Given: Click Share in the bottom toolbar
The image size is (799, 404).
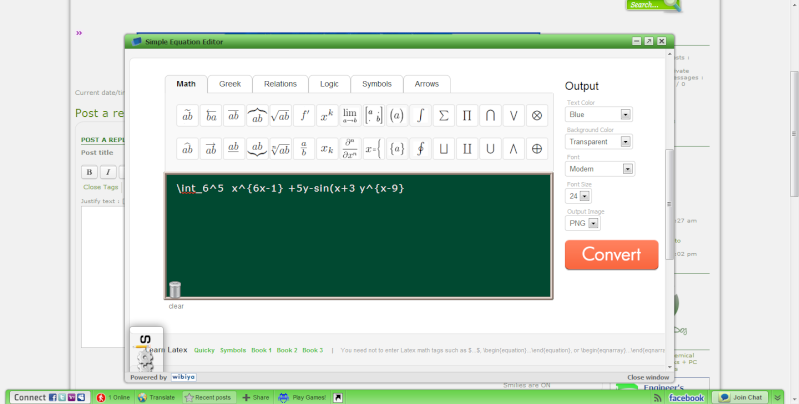Looking at the screenshot, I should coord(256,397).
